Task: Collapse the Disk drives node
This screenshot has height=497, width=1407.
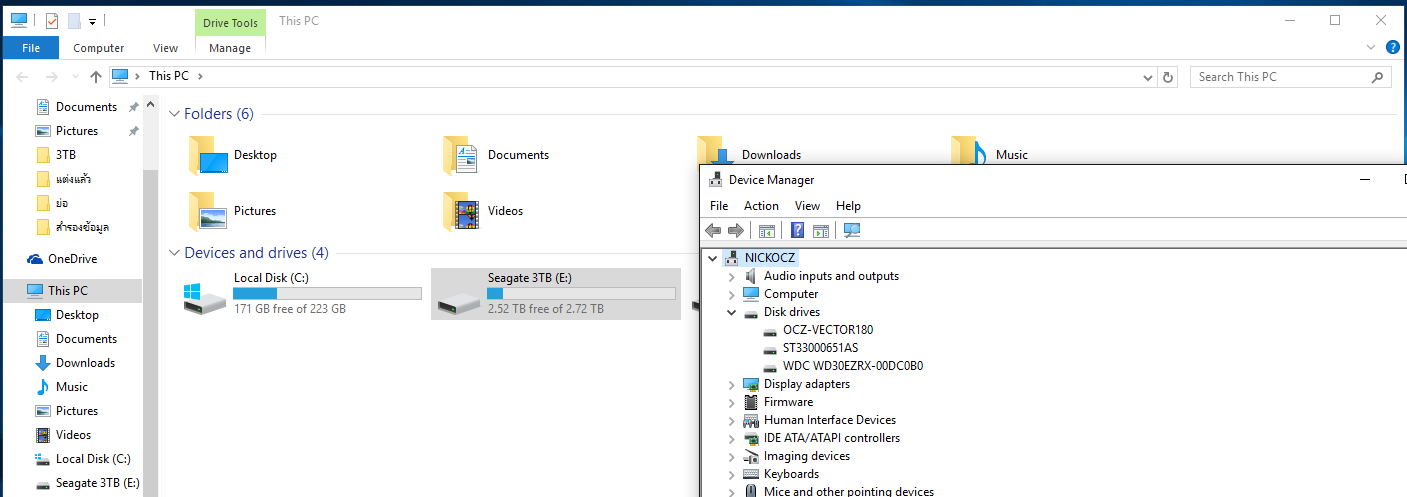Action: (732, 312)
